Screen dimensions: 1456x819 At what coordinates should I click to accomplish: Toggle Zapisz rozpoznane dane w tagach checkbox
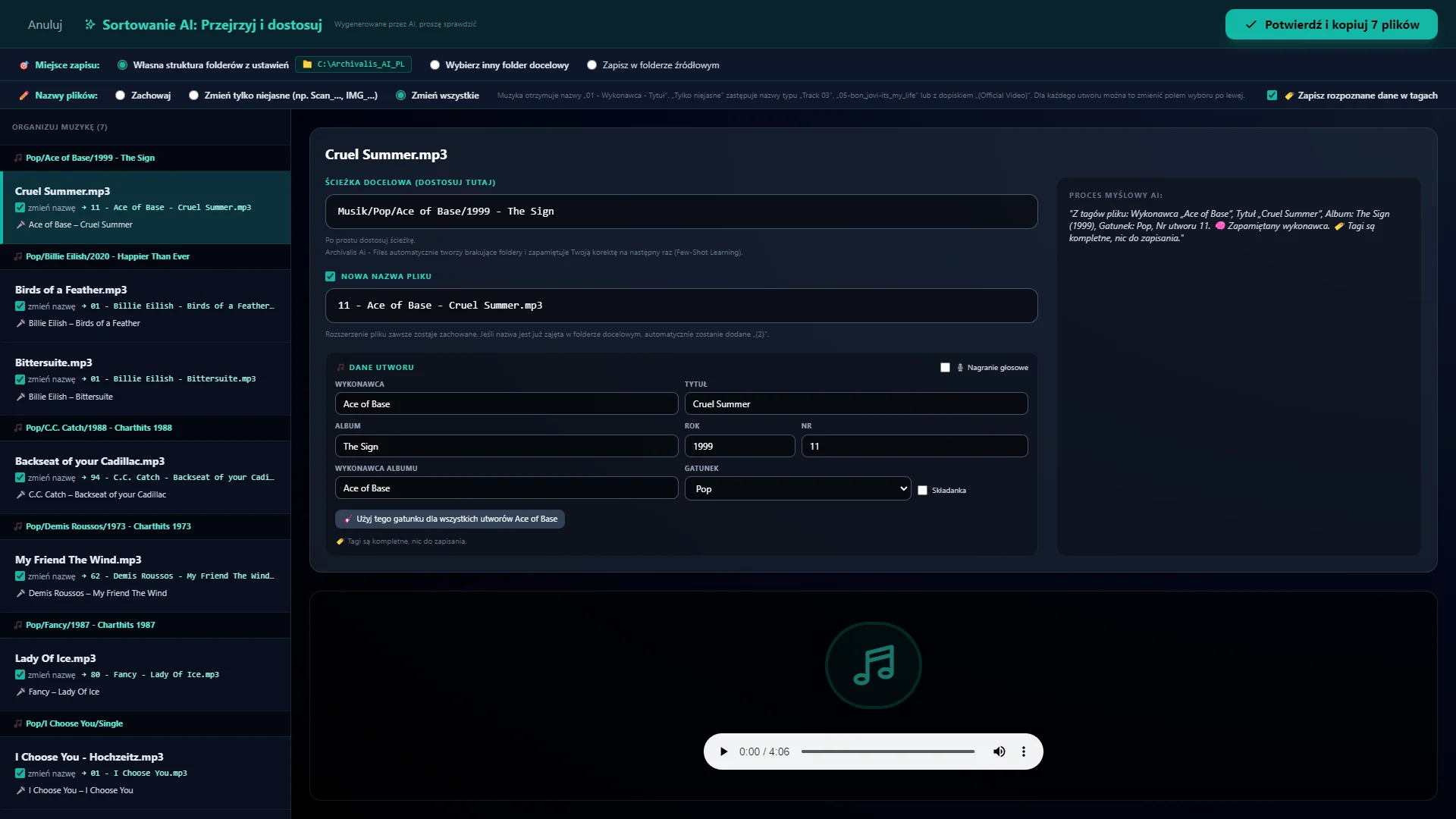[1272, 96]
